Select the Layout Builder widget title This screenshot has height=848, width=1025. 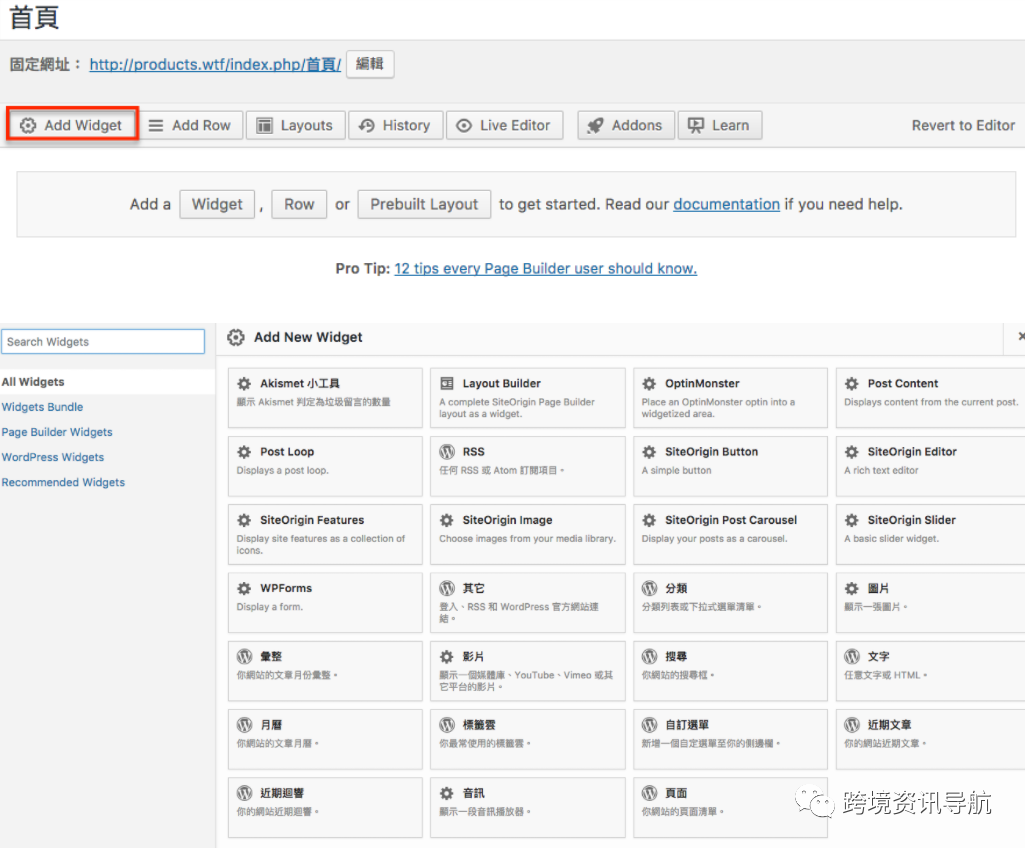(501, 384)
